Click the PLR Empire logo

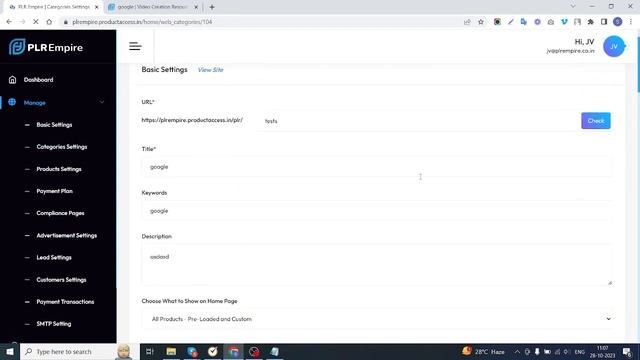point(46,47)
